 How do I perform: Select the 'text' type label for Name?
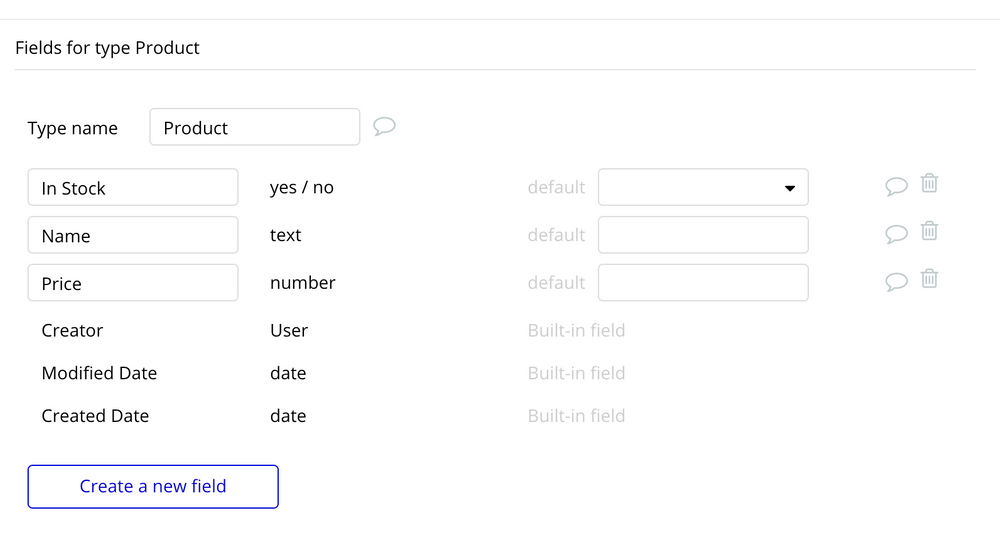coord(285,235)
